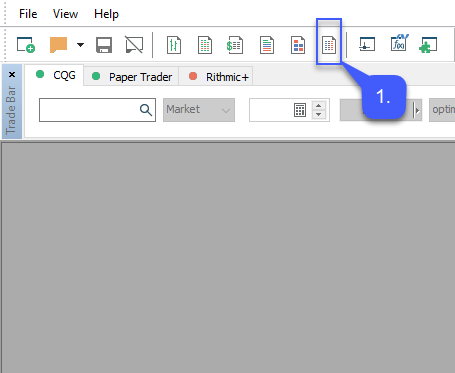This screenshot has height=373, width=455.
Task: Click the highlighted grid document icon
Action: 329,45
